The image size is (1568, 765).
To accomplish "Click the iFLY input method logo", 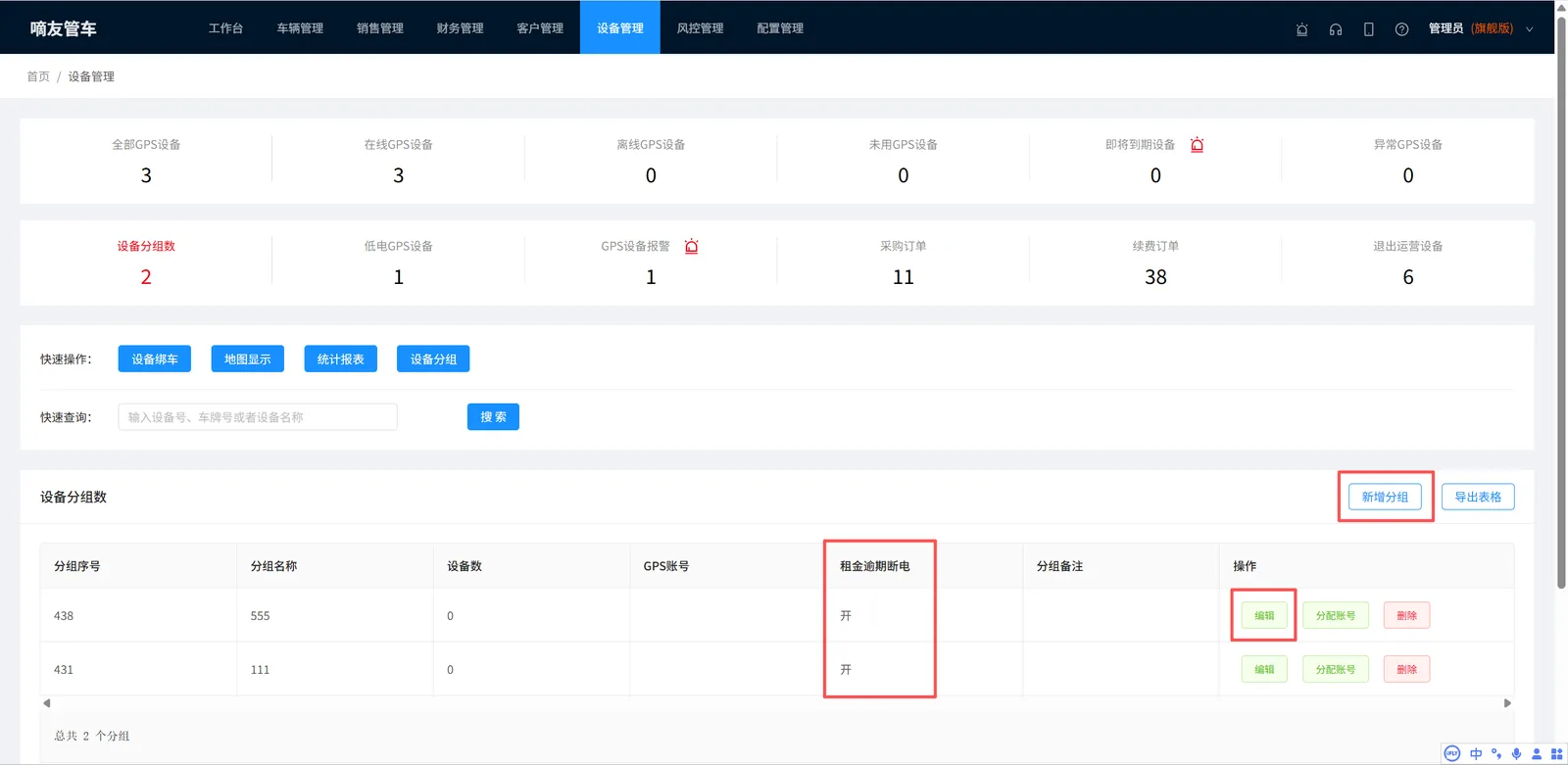I will click(1452, 753).
